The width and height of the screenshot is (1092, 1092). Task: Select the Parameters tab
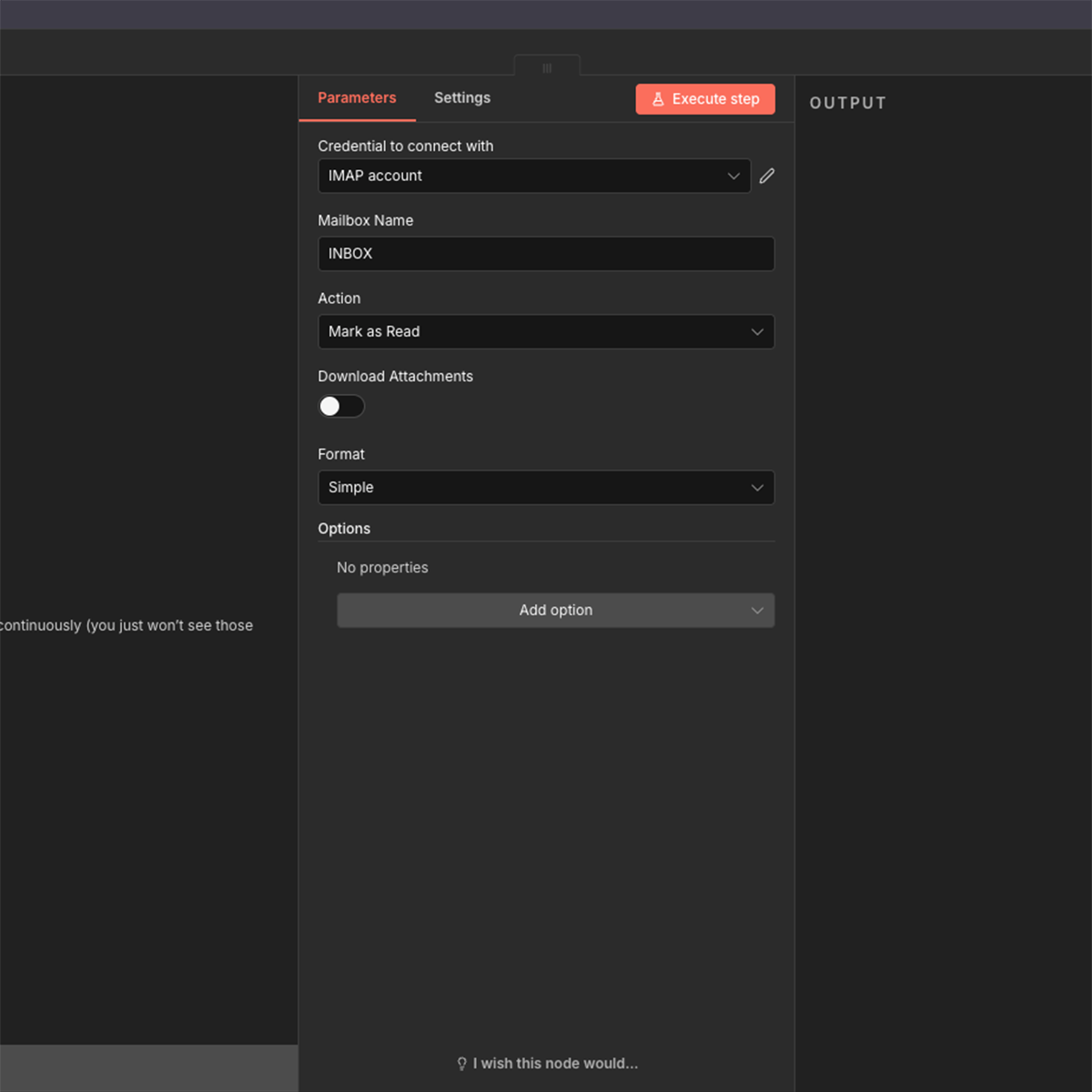357,97
